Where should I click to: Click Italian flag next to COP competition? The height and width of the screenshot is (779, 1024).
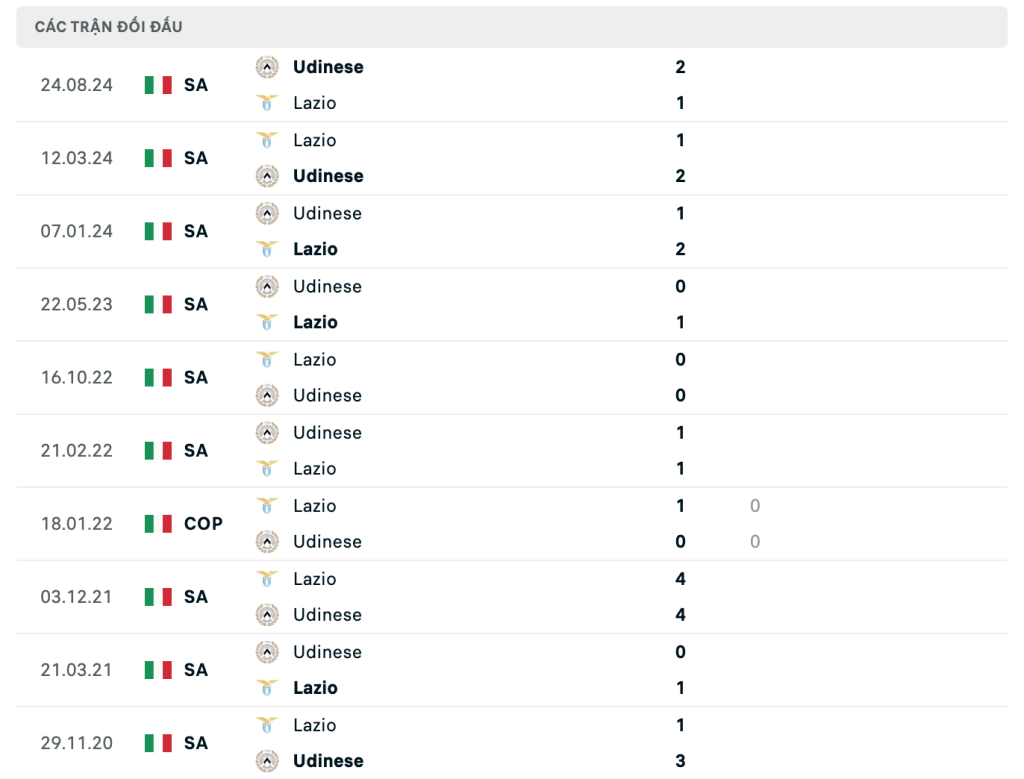pyautogui.click(x=158, y=524)
